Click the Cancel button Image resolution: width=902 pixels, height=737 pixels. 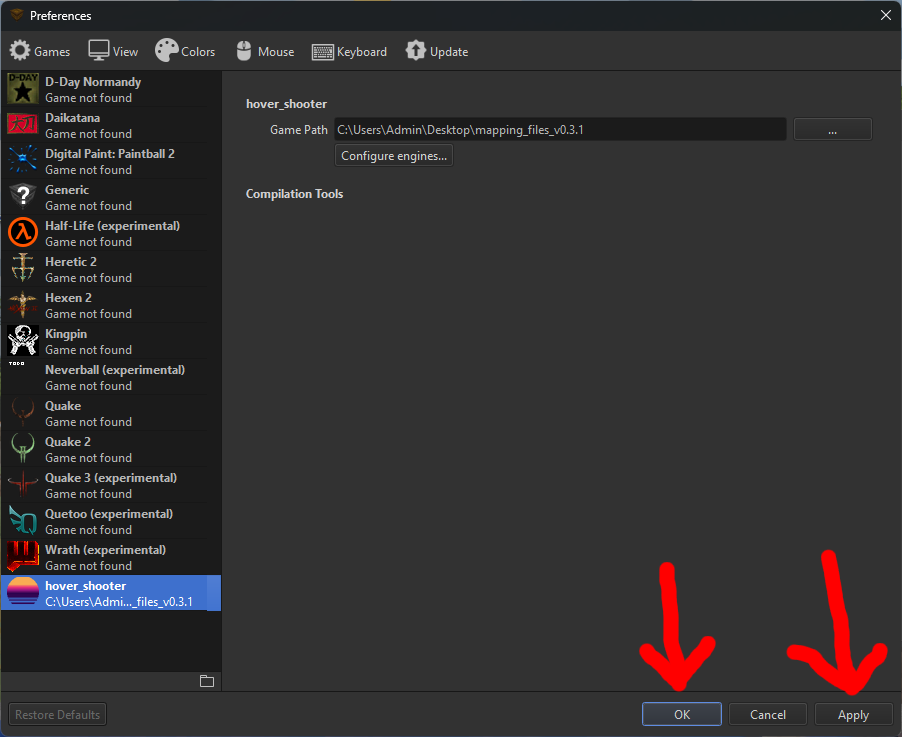[x=767, y=714]
